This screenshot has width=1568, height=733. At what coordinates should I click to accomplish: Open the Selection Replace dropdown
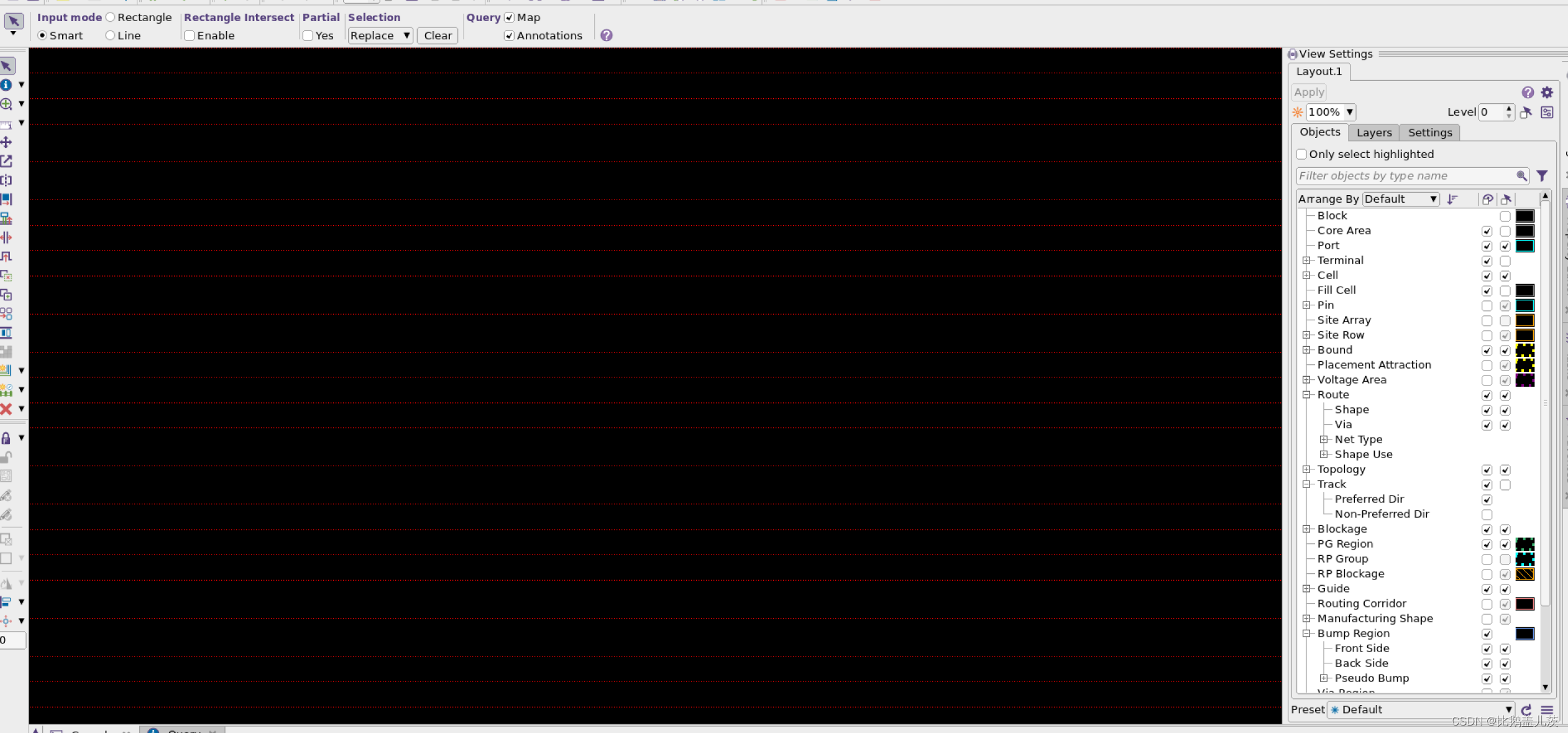coord(380,36)
